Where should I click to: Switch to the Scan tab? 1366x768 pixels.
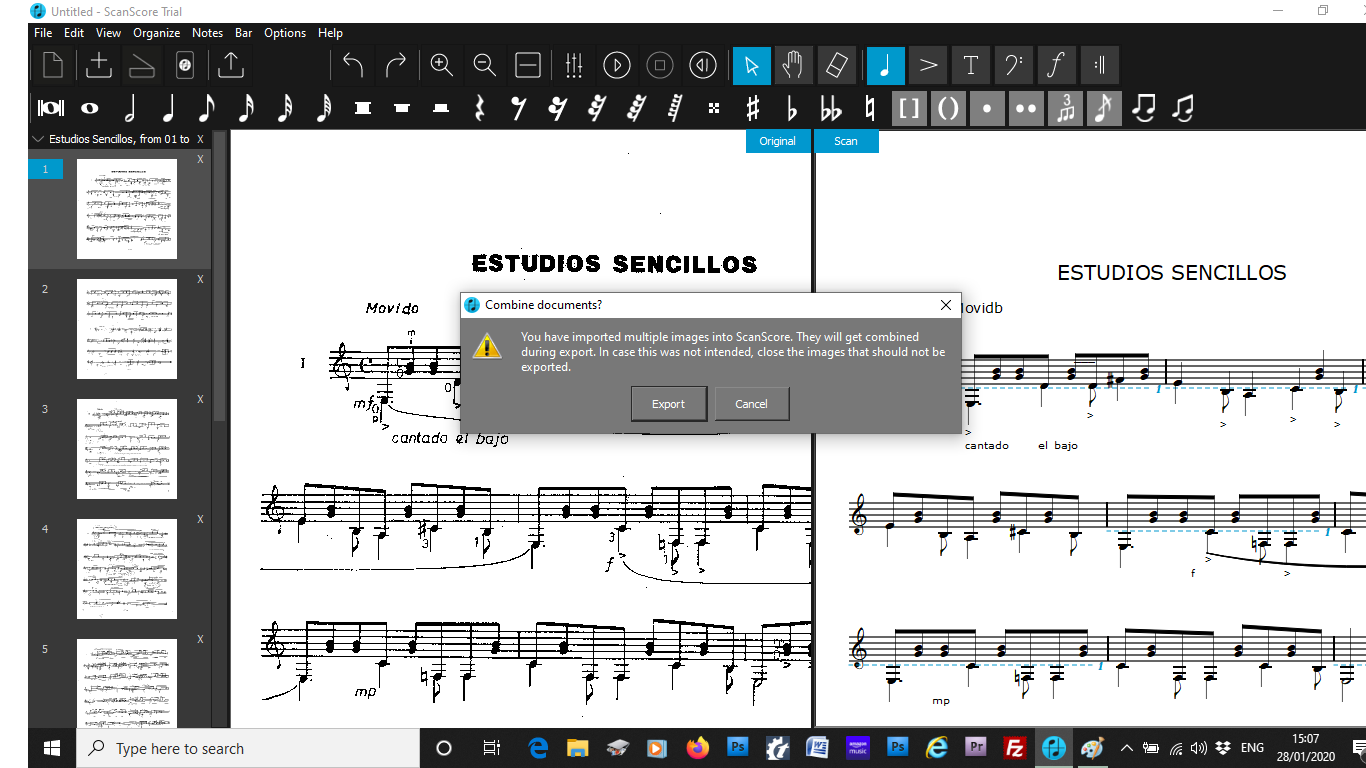coord(846,141)
